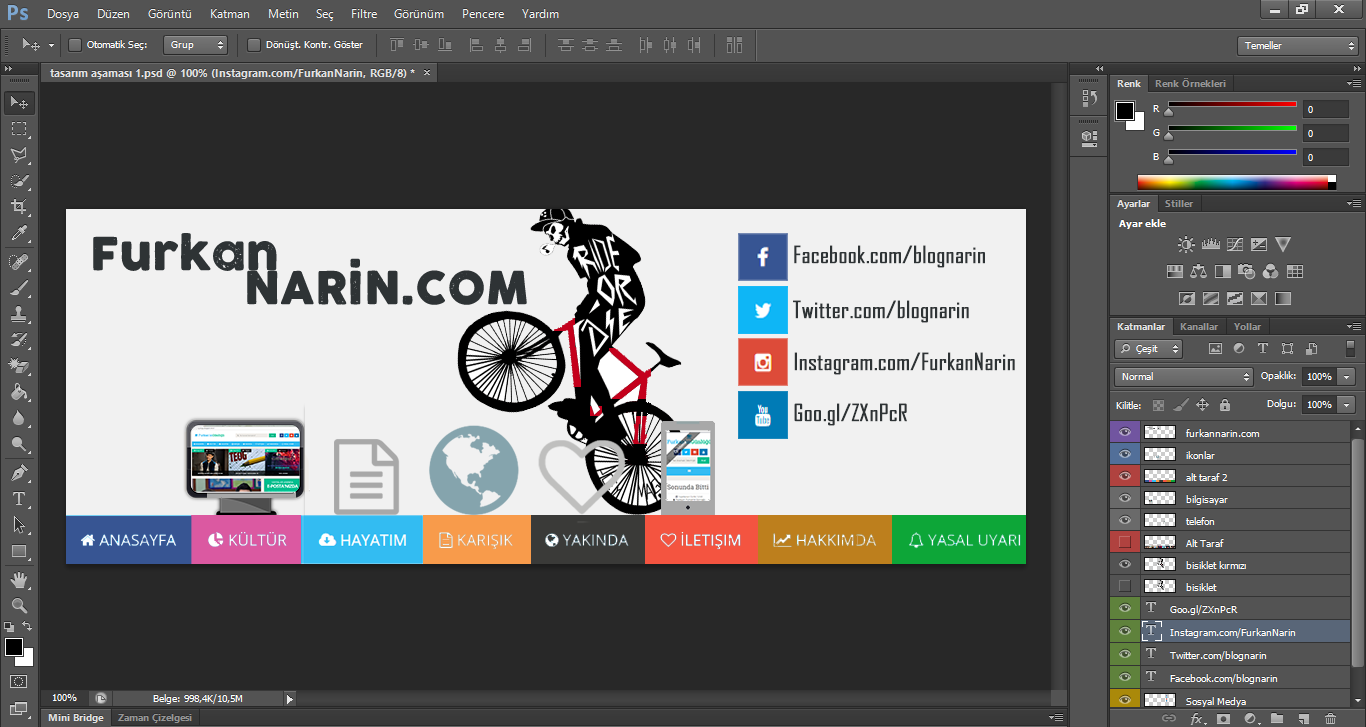Hide the telefon layer
Image resolution: width=1366 pixels, height=727 pixels.
1125,521
